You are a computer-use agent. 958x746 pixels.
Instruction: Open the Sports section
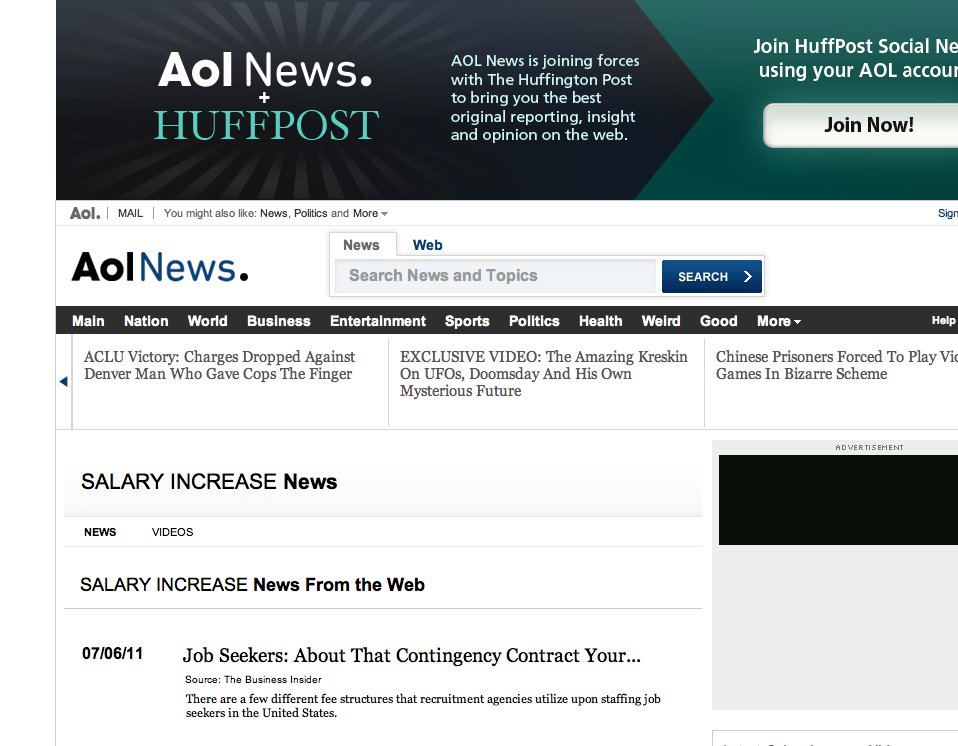467,321
